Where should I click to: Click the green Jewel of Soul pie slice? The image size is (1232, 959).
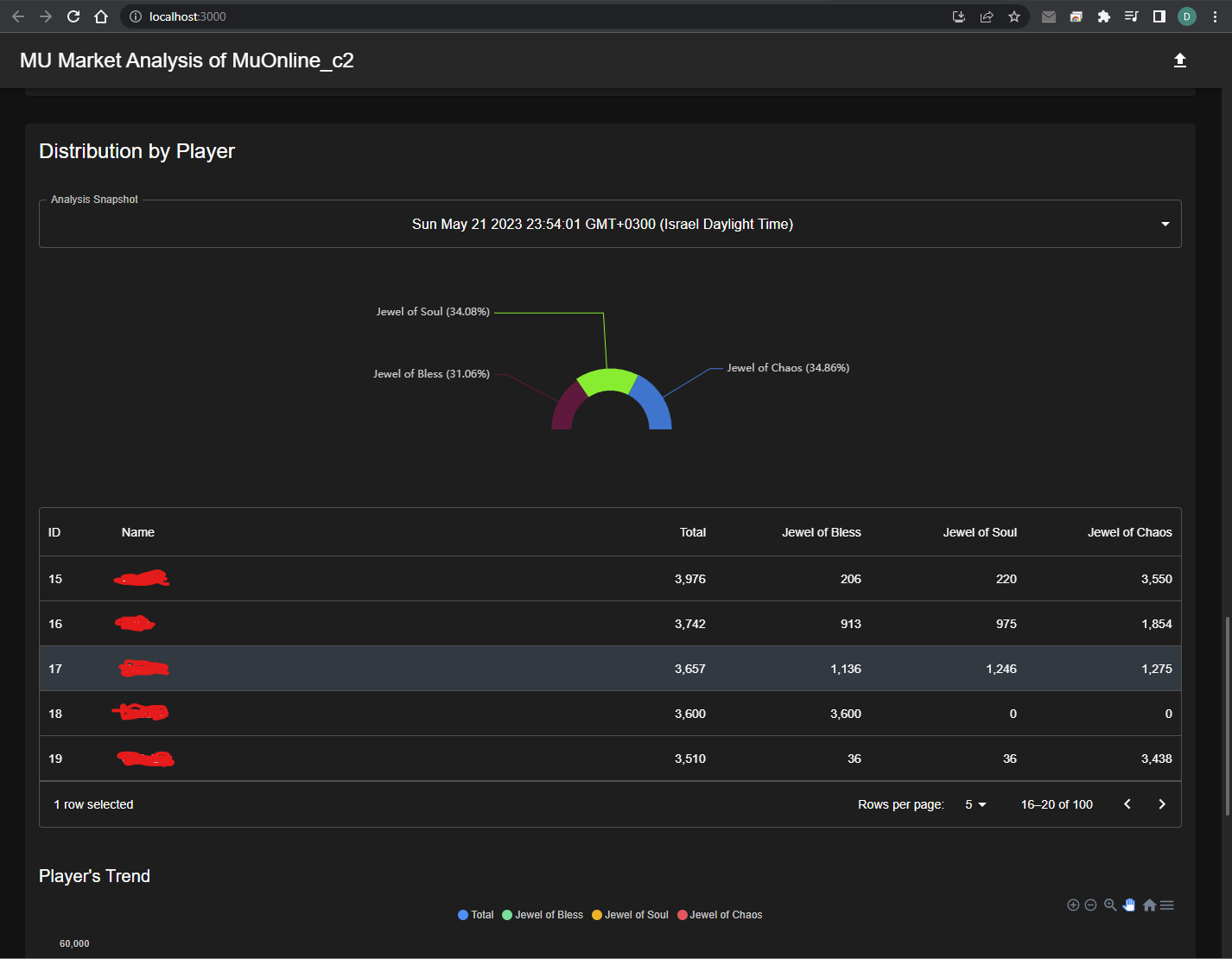tap(608, 380)
